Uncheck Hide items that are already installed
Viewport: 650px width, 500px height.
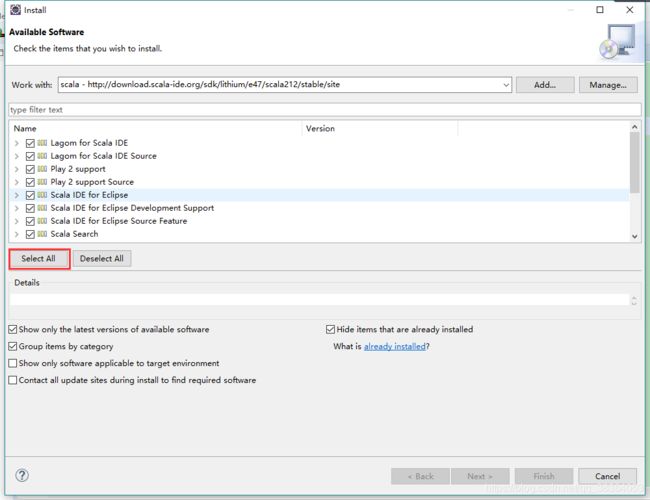[x=330, y=330]
